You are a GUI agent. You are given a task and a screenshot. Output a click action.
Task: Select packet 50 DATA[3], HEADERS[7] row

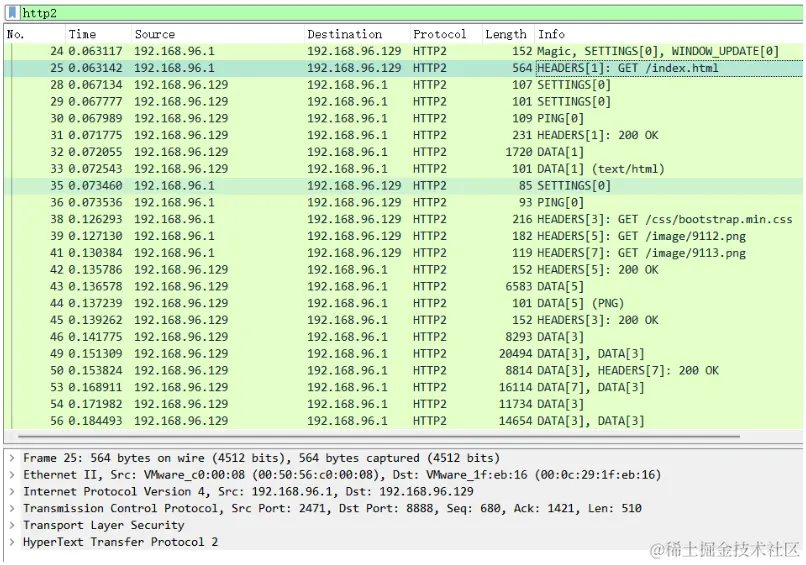(x=403, y=371)
